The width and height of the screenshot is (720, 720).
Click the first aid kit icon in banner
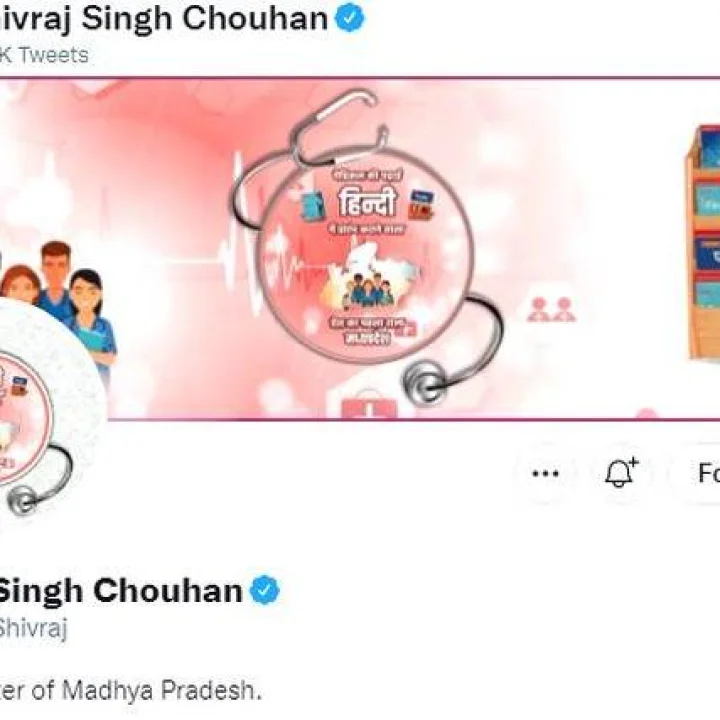(370, 405)
